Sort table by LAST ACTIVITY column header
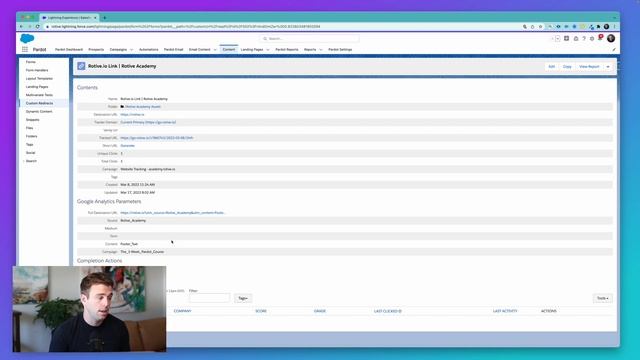Screen dimensions: 640x360 [x=505, y=311]
